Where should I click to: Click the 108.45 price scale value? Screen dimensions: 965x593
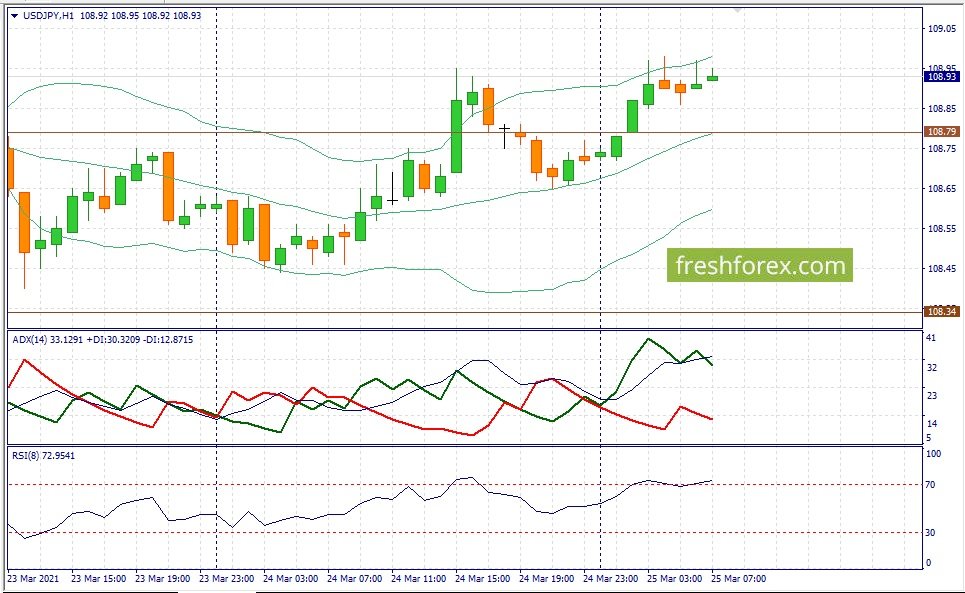tap(942, 268)
